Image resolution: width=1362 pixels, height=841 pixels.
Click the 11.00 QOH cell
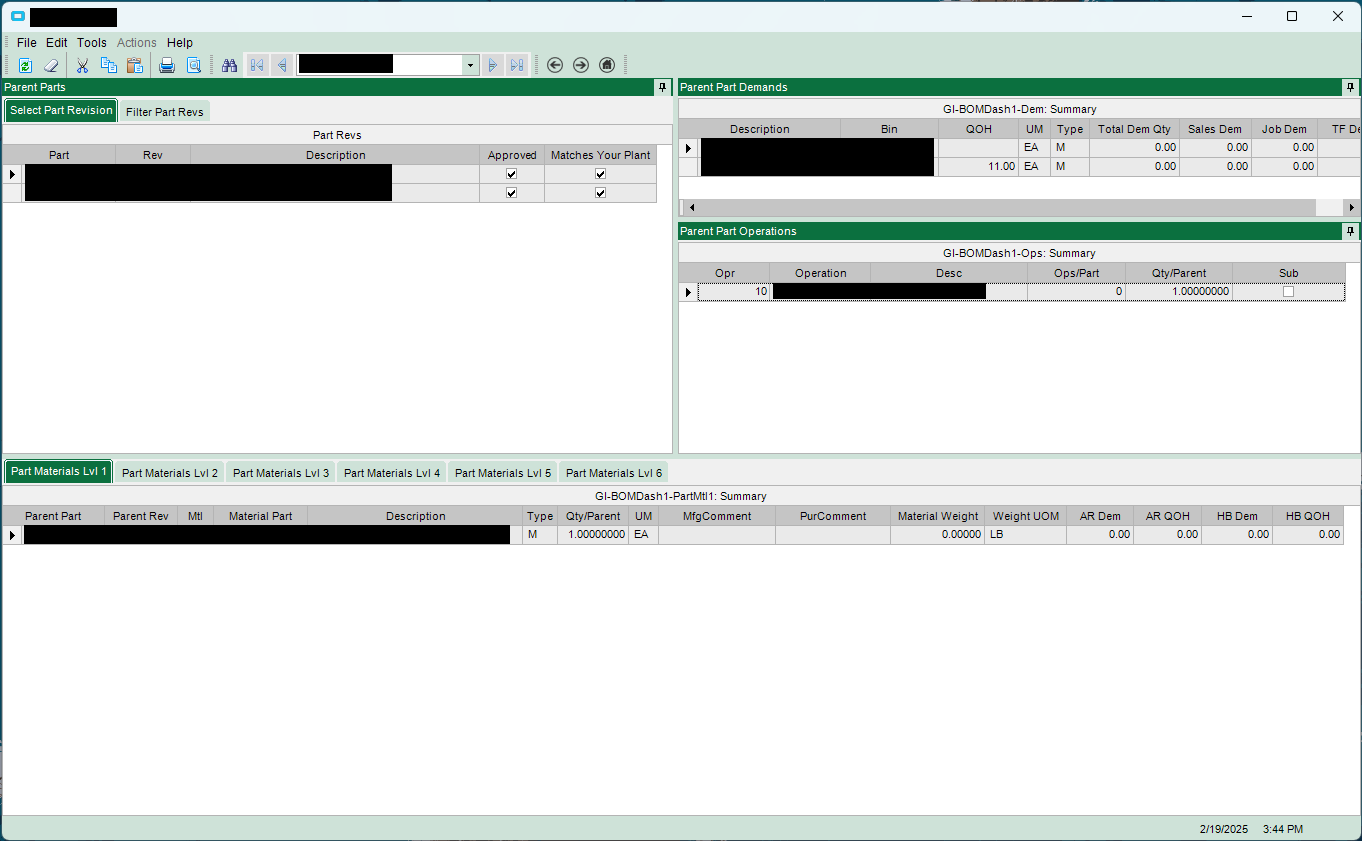tap(979, 167)
